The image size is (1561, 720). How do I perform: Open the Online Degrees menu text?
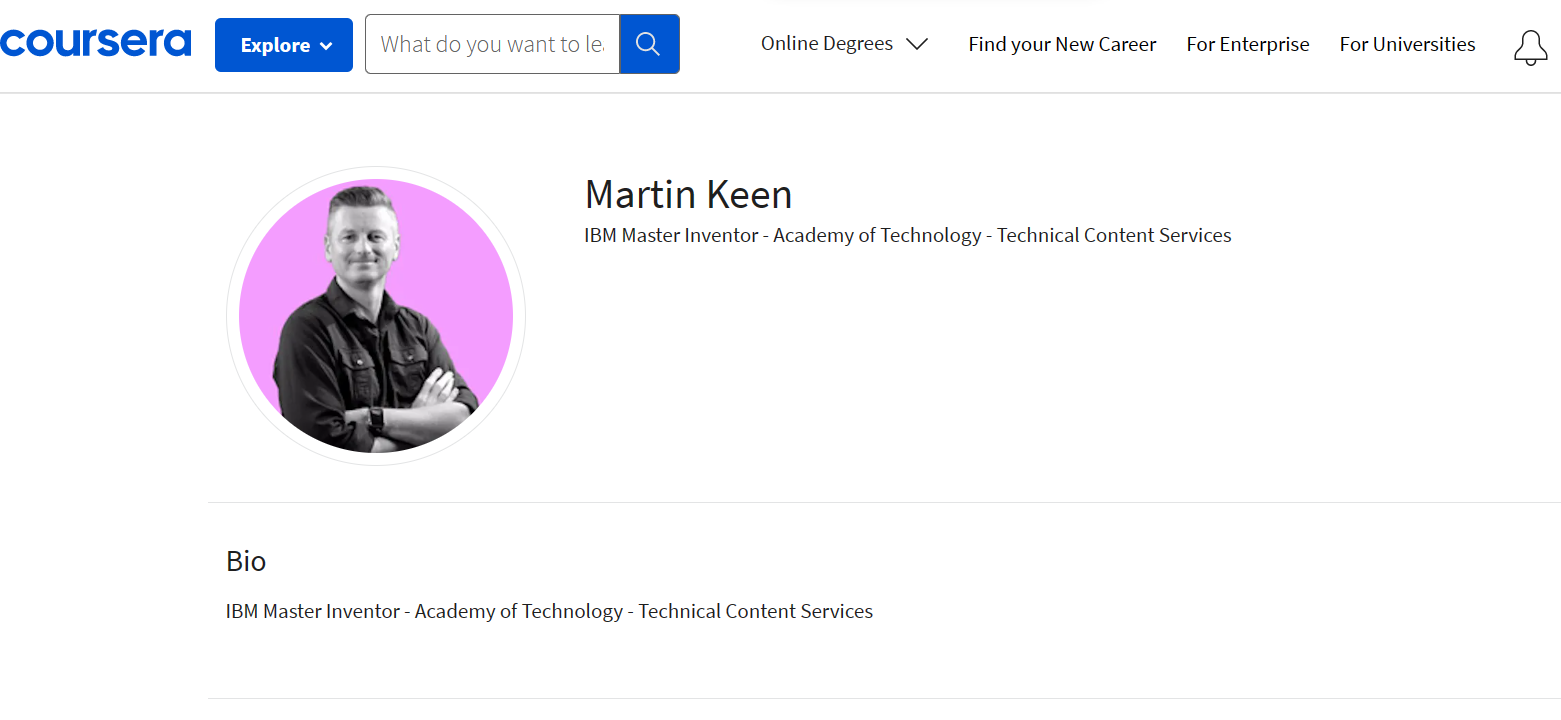pyautogui.click(x=827, y=44)
